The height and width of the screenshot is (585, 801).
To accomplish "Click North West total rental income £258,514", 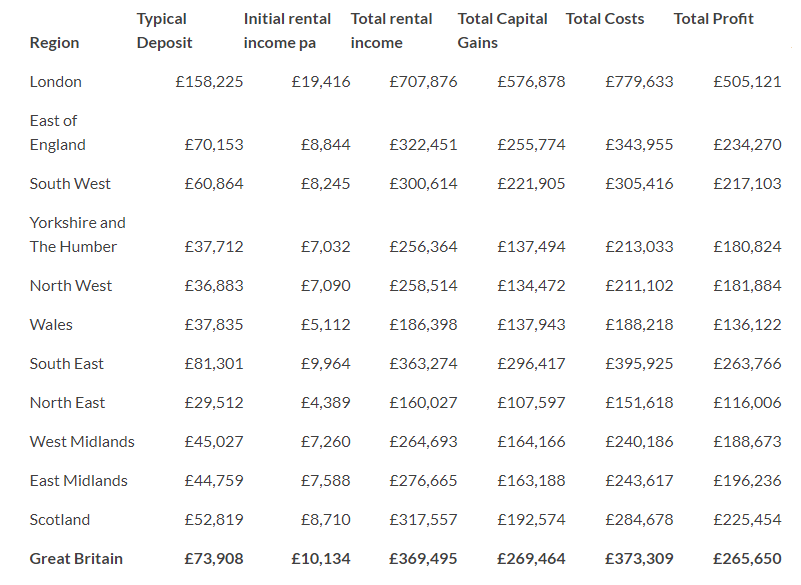I will [423, 286].
